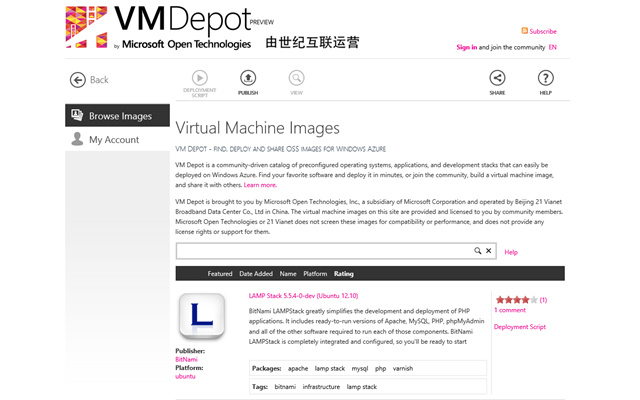Screen dimensions: 640x400
Task: Click the lamp stack package tag
Action: coord(330,369)
